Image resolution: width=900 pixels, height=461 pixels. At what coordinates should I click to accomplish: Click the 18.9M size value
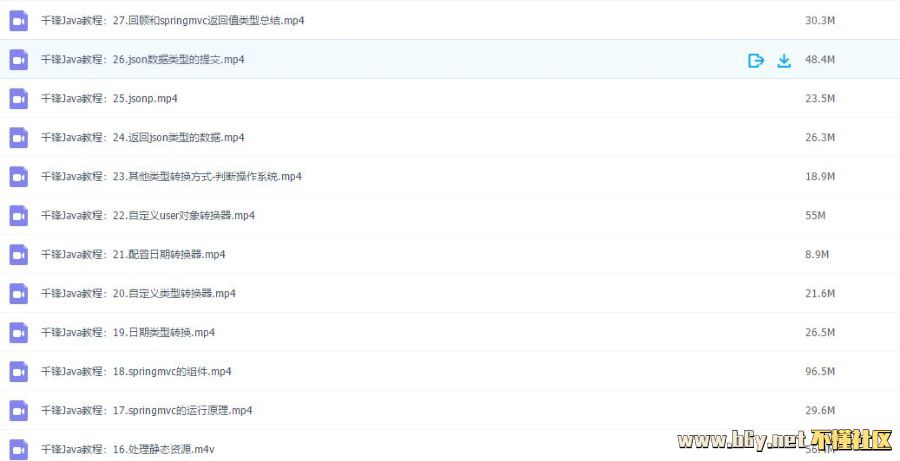(820, 177)
